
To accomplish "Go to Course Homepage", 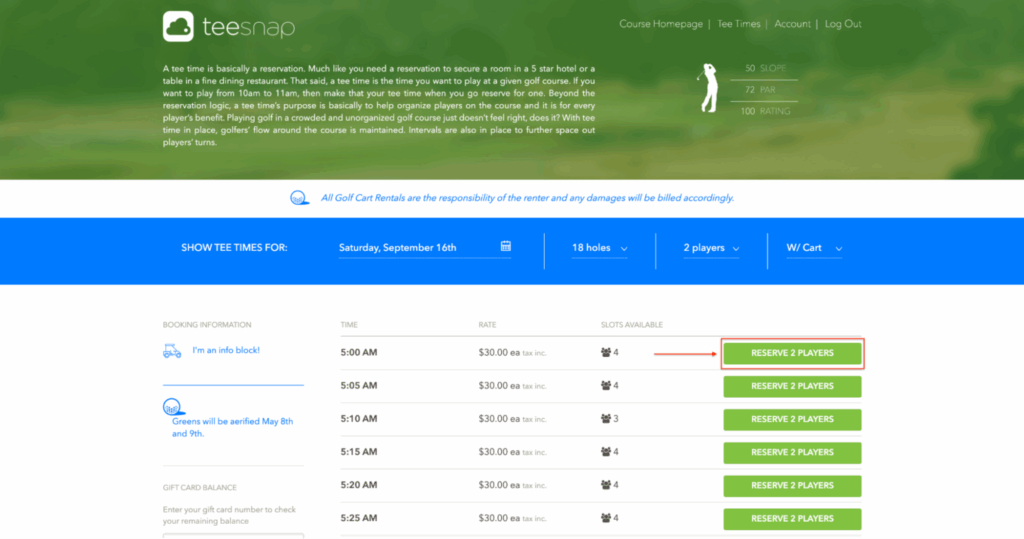I will (x=662, y=24).
